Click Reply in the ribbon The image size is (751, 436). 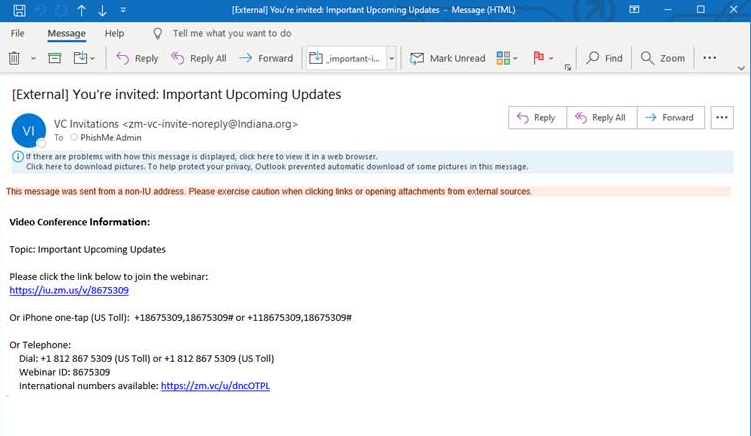coord(137,58)
